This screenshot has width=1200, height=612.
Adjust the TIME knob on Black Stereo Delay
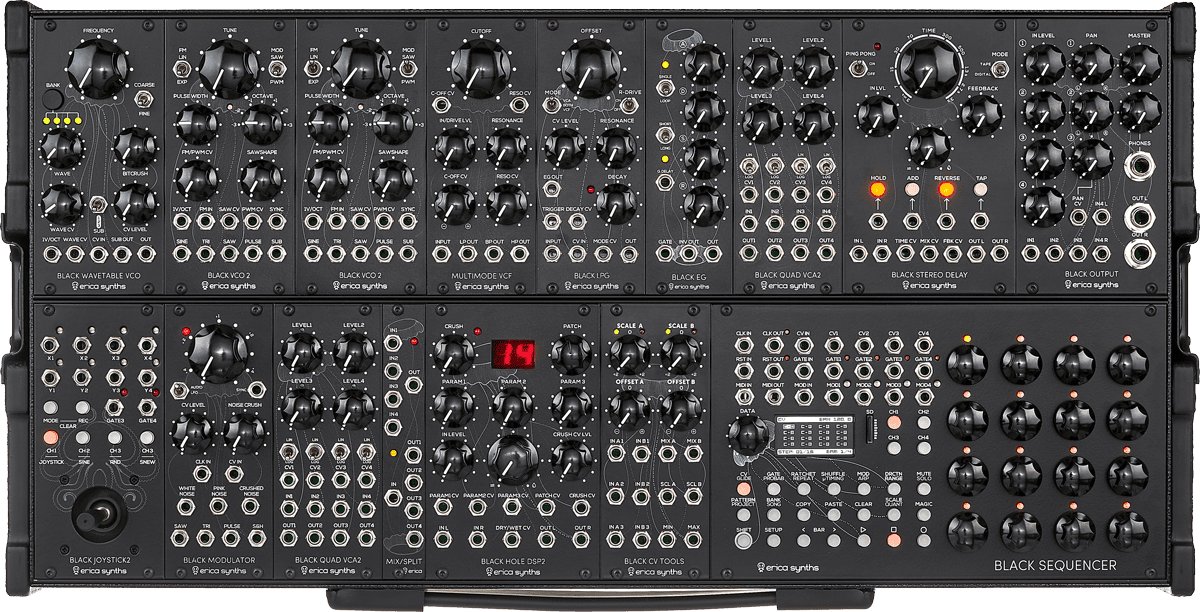[927, 69]
